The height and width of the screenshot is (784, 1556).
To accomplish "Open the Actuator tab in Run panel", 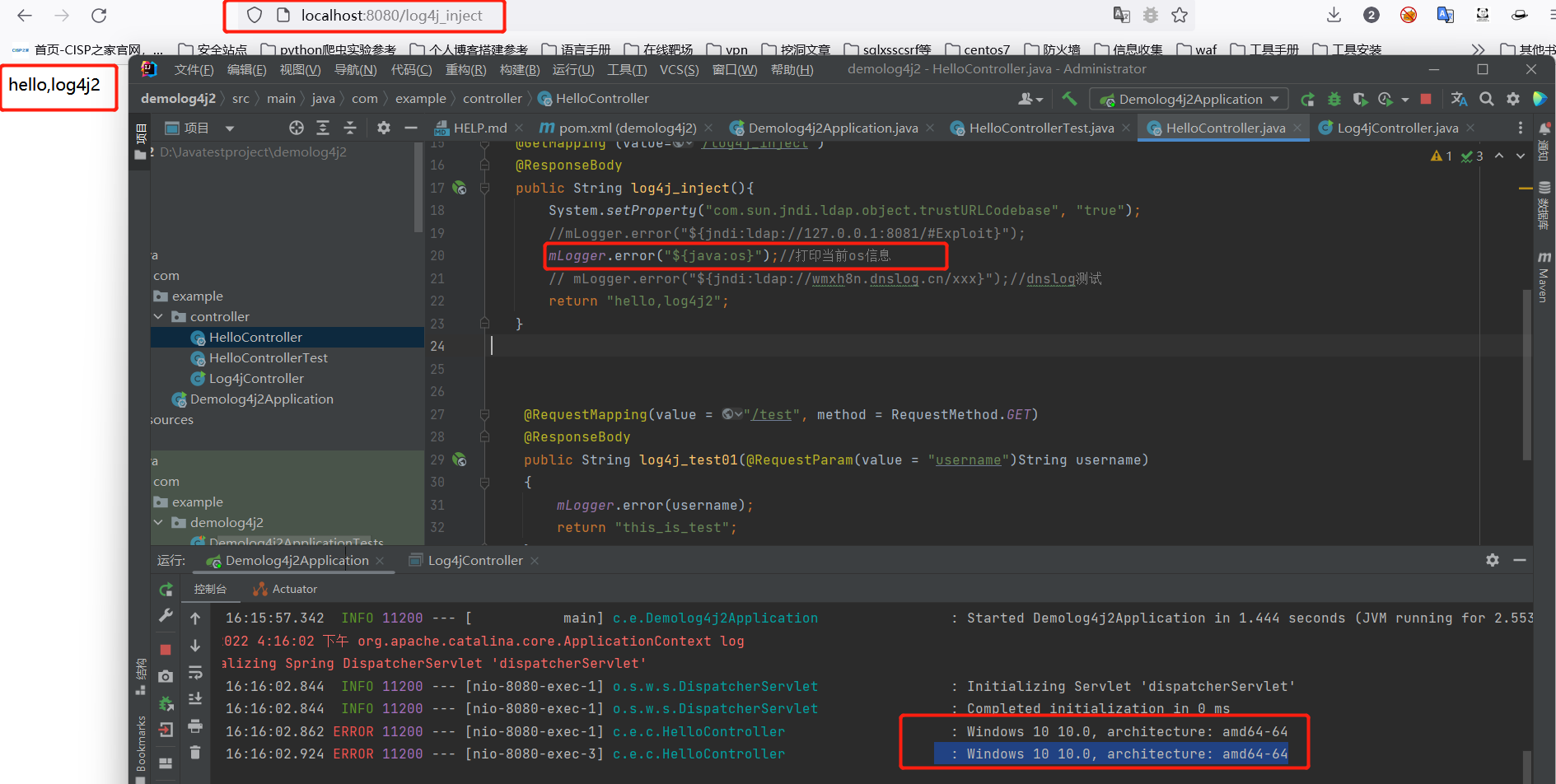I will (x=285, y=589).
